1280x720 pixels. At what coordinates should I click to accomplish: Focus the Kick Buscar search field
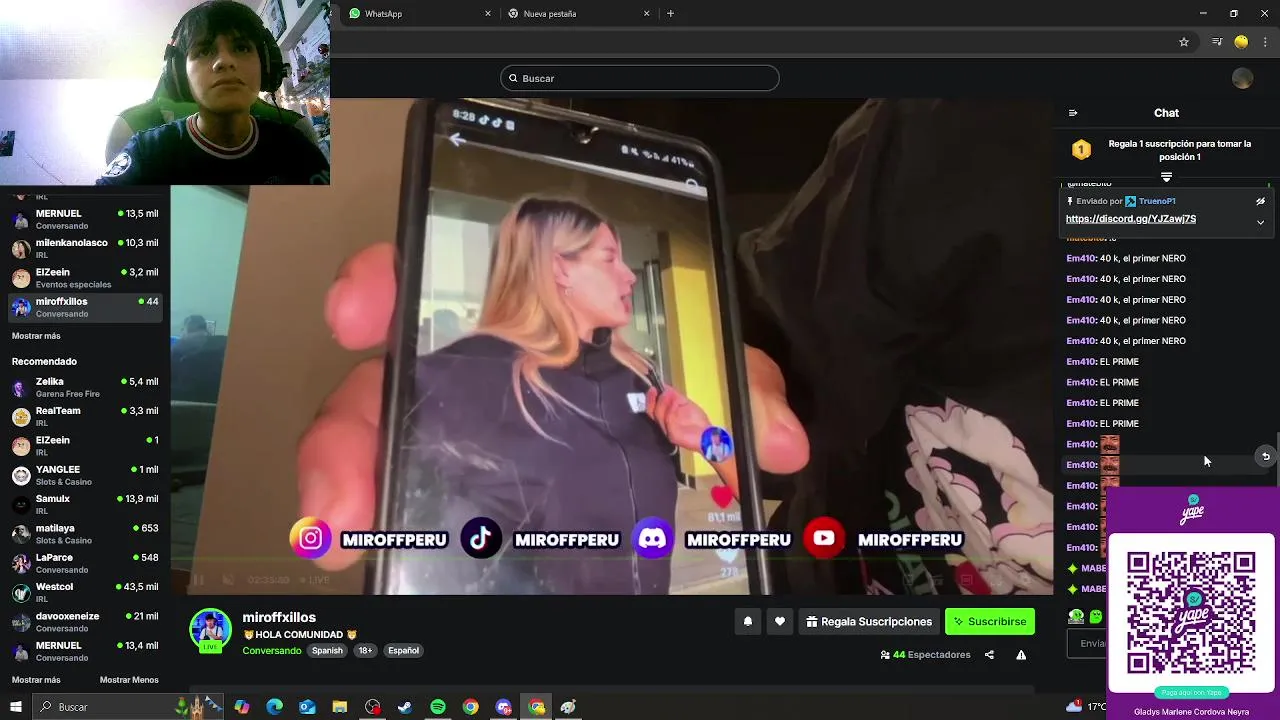pyautogui.click(x=640, y=78)
